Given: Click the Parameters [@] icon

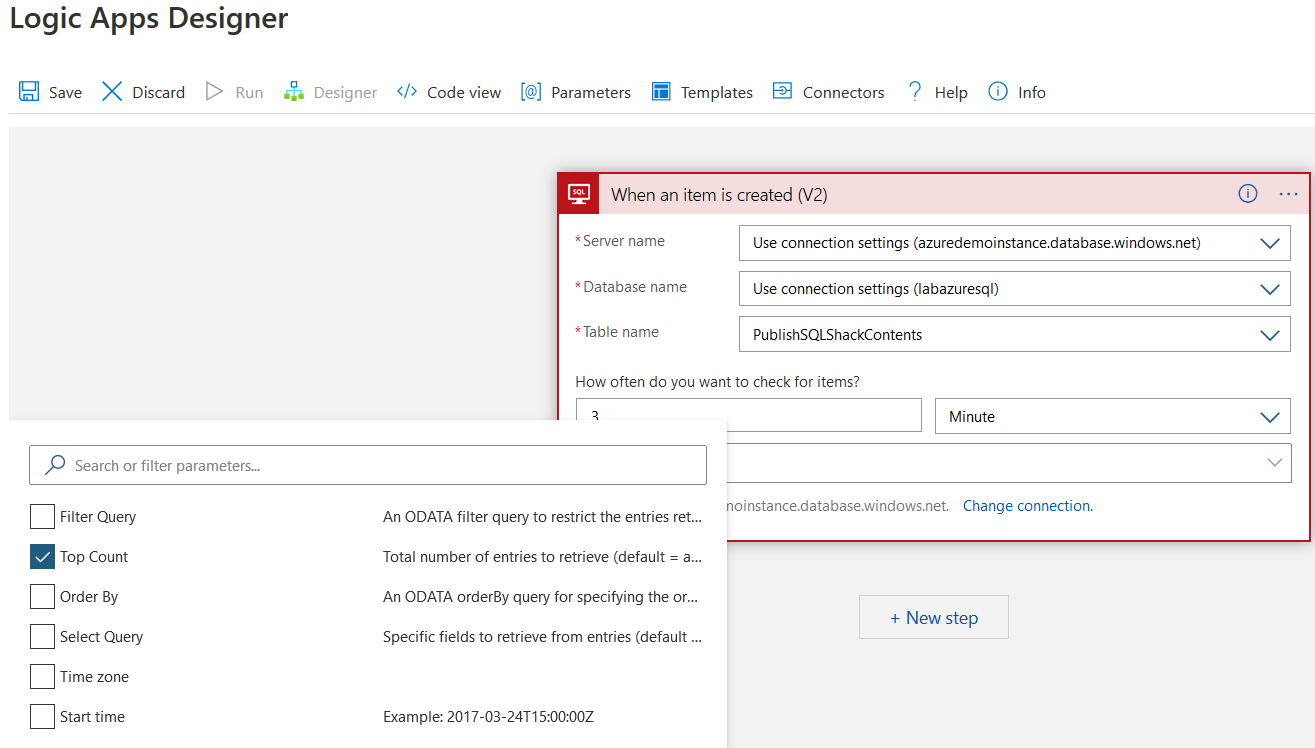Looking at the screenshot, I should click(531, 92).
